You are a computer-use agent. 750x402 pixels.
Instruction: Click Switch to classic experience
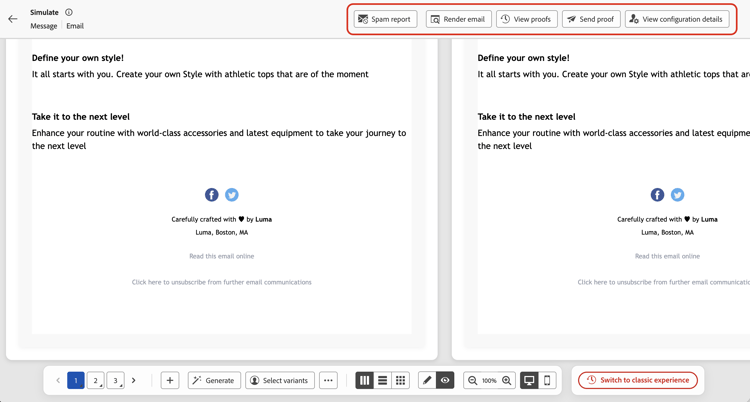pyautogui.click(x=638, y=380)
